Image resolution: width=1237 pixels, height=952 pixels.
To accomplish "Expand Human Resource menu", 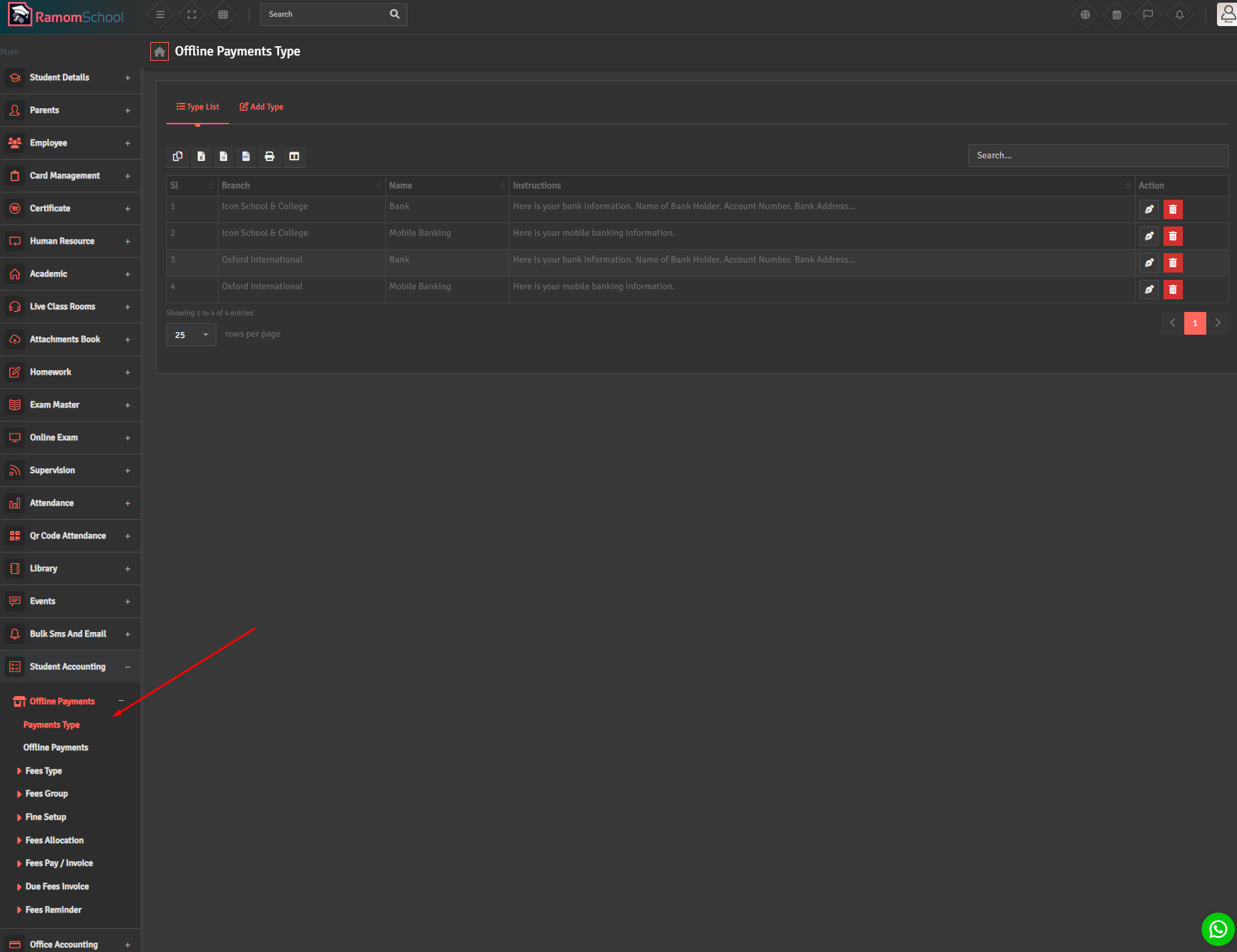I will [70, 241].
